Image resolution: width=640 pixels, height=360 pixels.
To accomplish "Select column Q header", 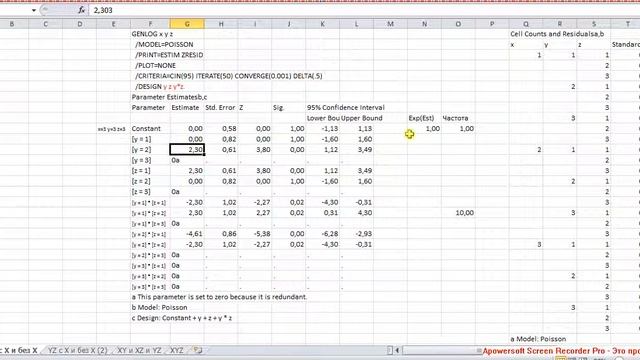I will [526, 24].
